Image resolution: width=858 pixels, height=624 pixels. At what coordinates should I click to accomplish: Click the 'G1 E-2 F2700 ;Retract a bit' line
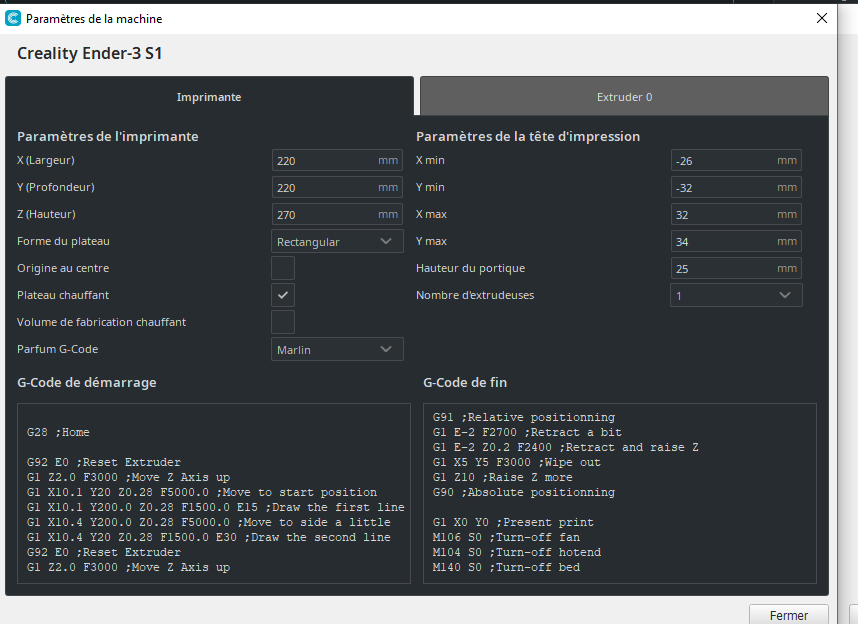click(x=527, y=432)
